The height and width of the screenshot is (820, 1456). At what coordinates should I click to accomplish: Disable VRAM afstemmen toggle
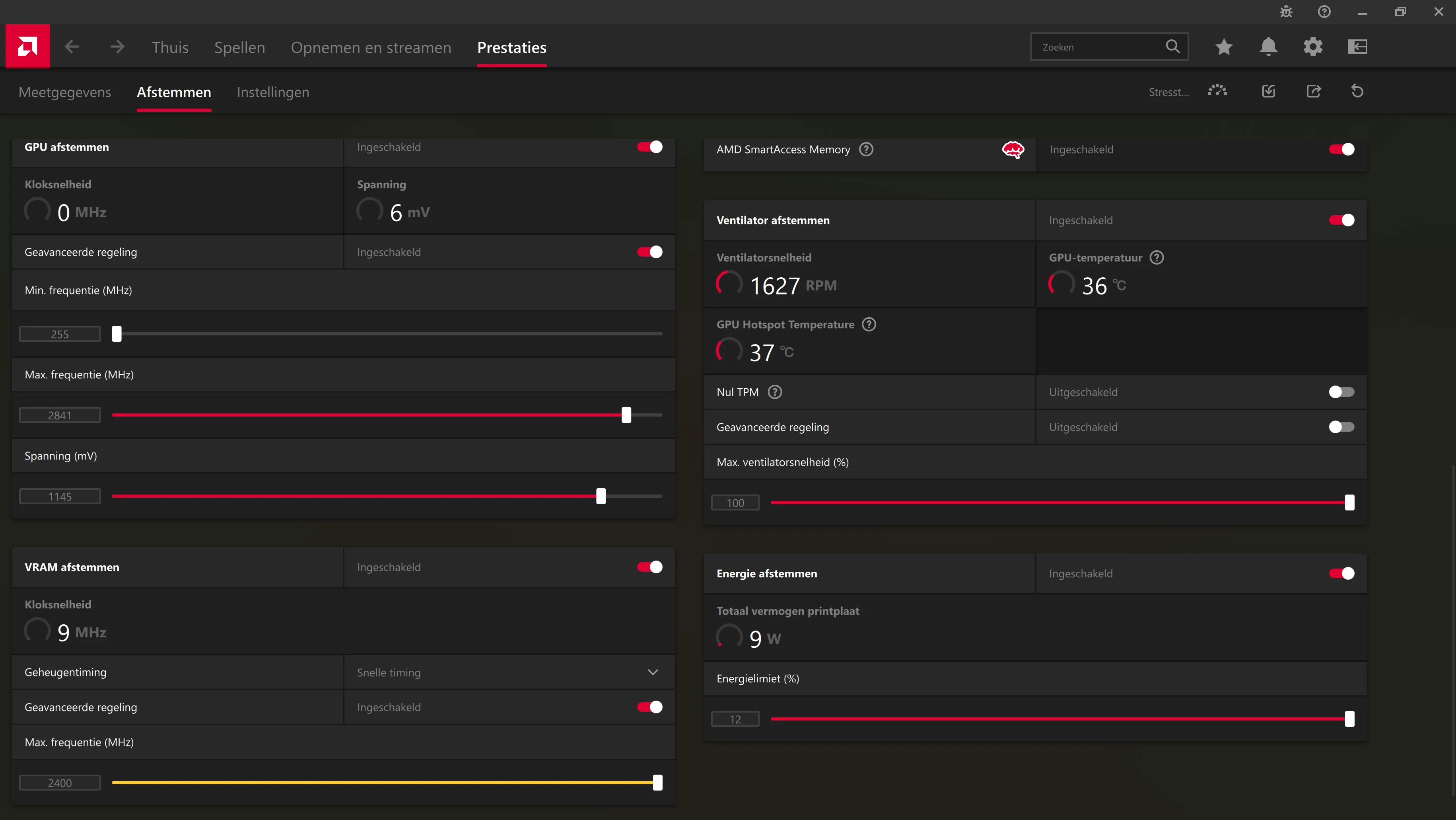[650, 567]
